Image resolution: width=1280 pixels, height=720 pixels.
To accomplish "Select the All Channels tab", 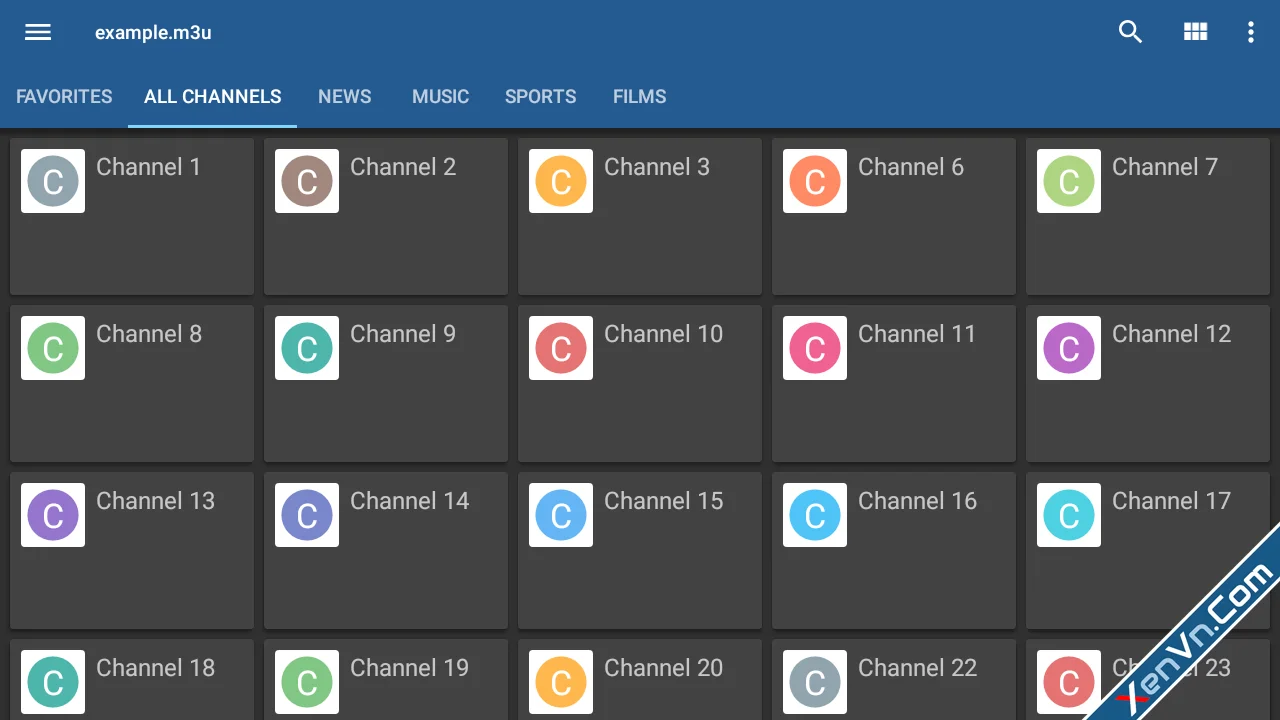I will coord(212,97).
